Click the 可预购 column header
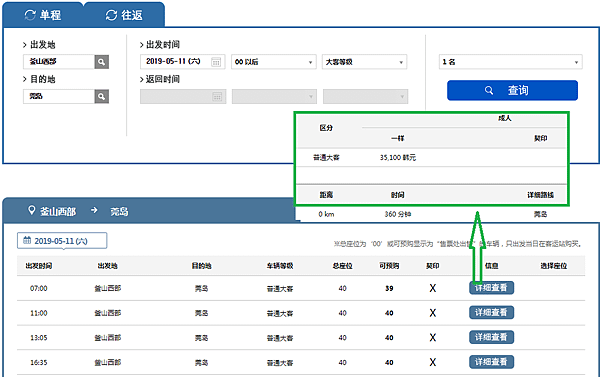 389,266
